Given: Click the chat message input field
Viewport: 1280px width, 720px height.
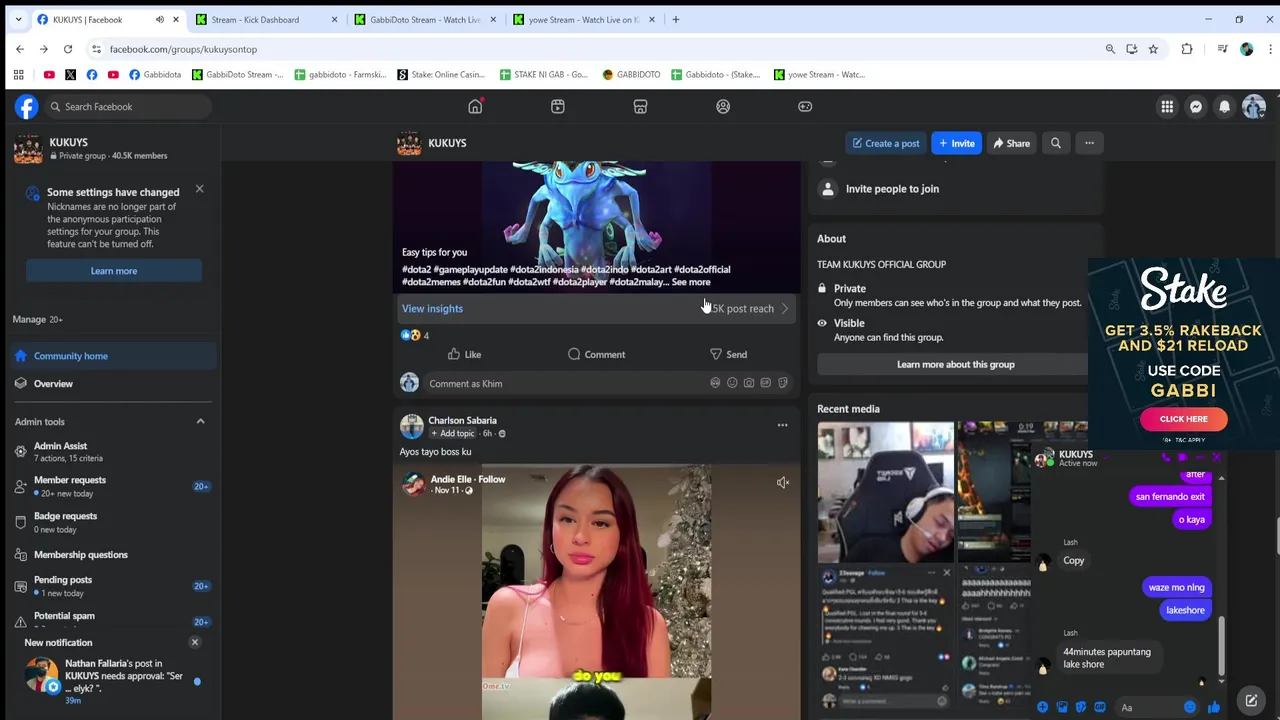Looking at the screenshot, I should coord(1145,707).
